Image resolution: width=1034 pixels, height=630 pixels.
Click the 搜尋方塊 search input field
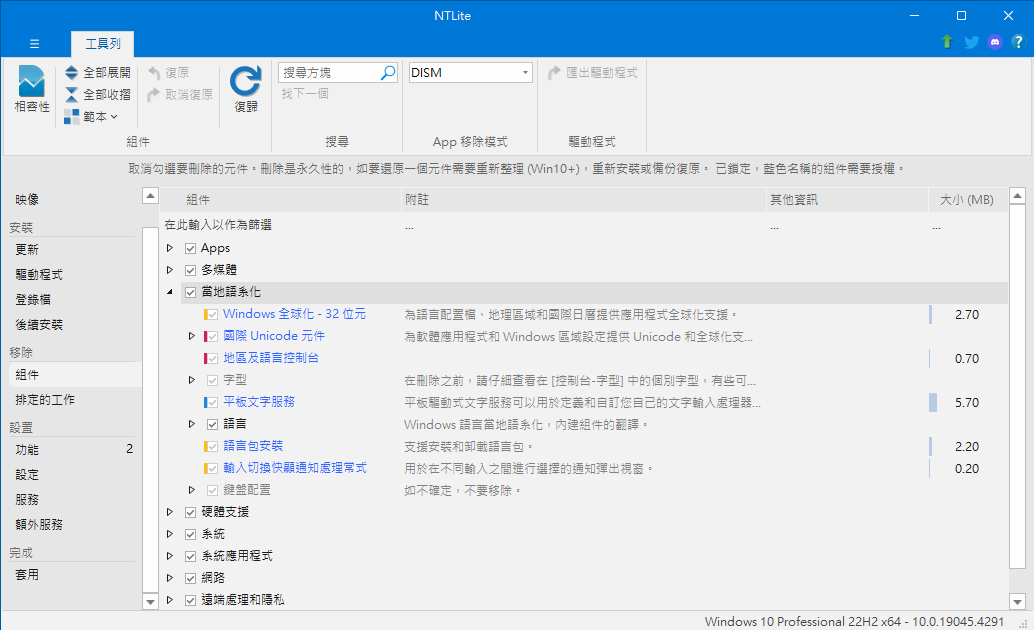[x=329, y=73]
